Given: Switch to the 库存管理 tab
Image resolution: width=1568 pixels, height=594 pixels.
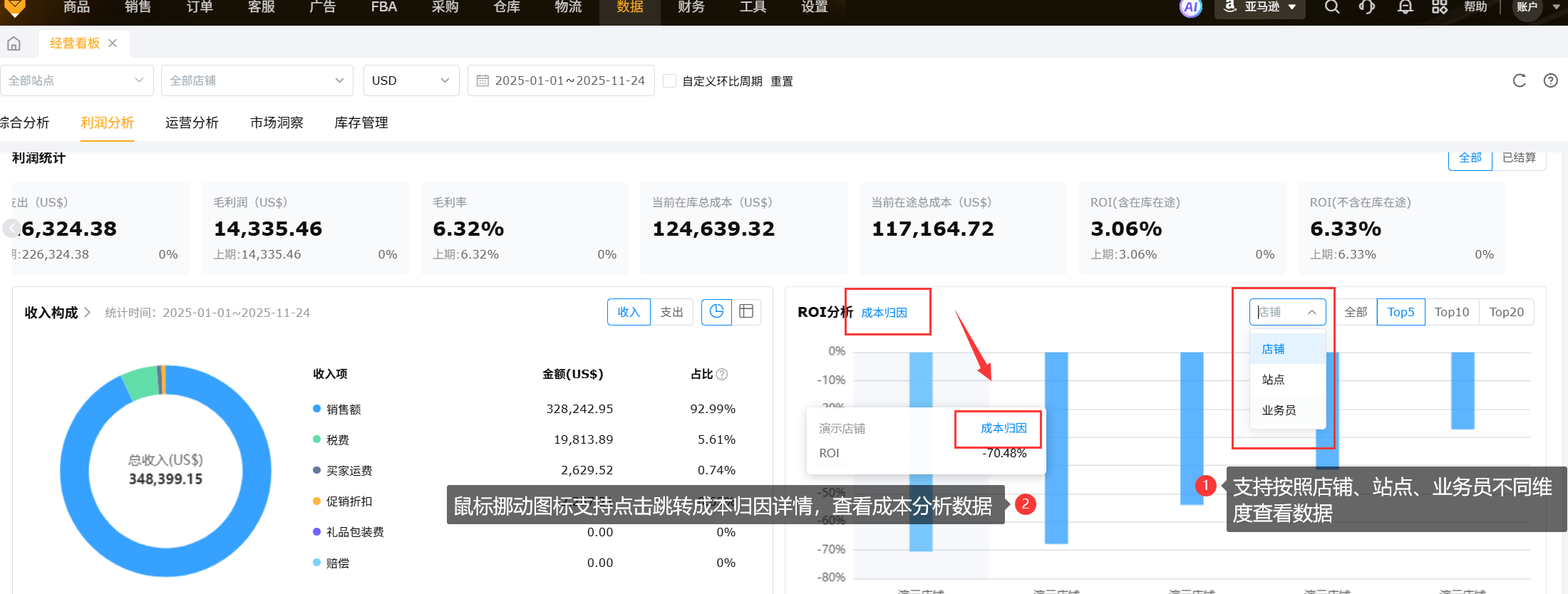Looking at the screenshot, I should click(x=361, y=123).
